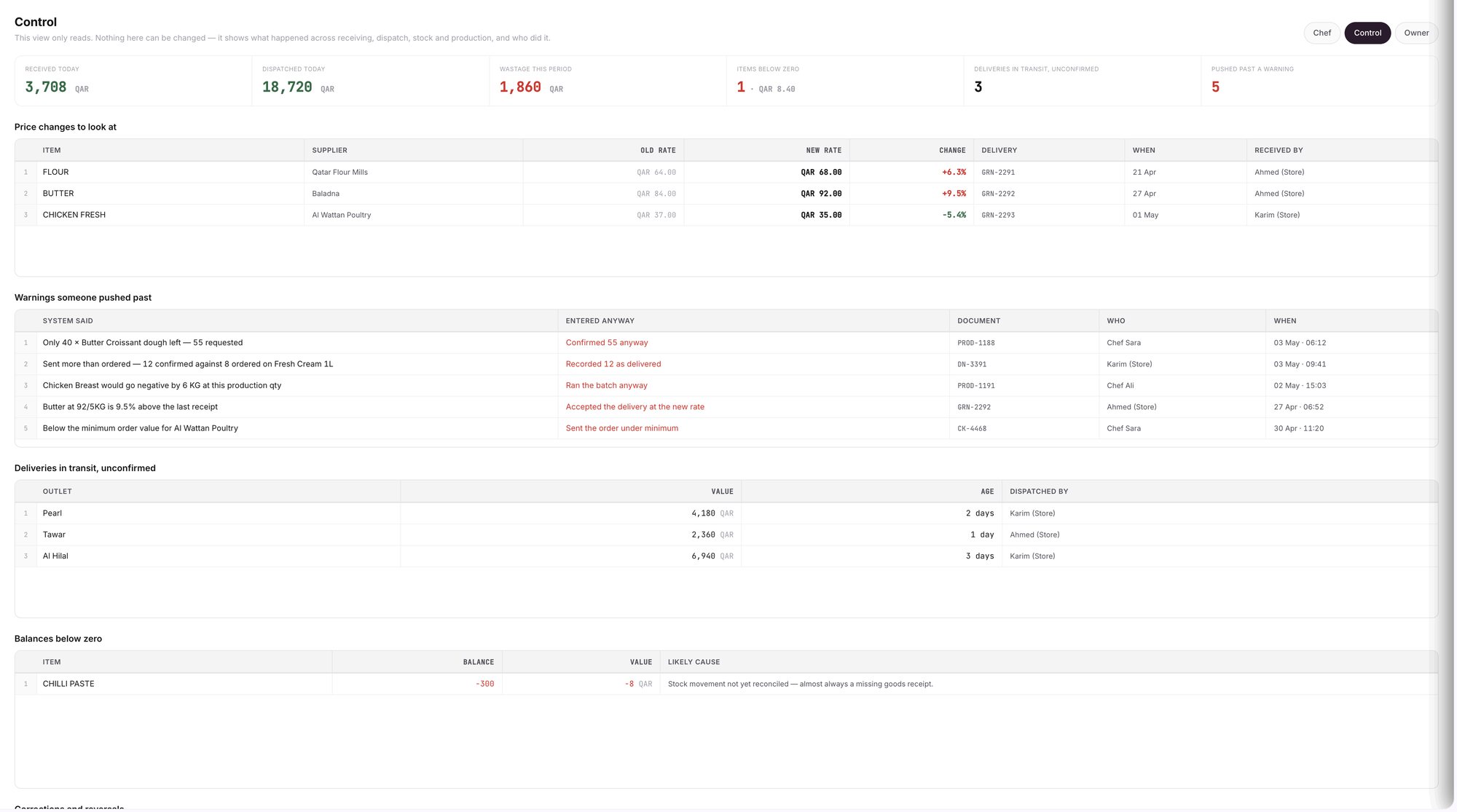Click the Chicken Breast negative warning message
Screen dimensions: 1457x812
[x=162, y=386]
